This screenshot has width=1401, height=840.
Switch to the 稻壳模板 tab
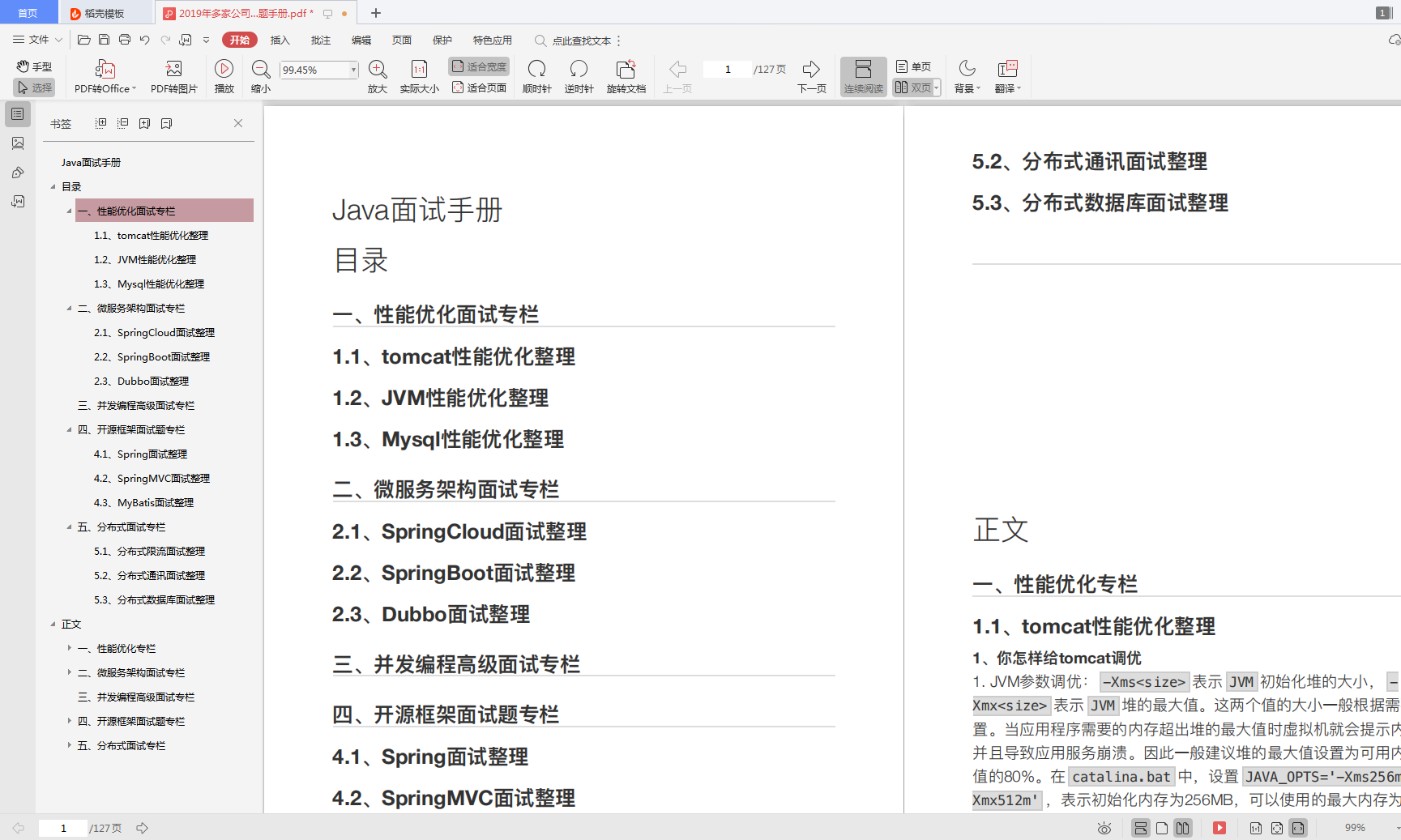tap(105, 13)
